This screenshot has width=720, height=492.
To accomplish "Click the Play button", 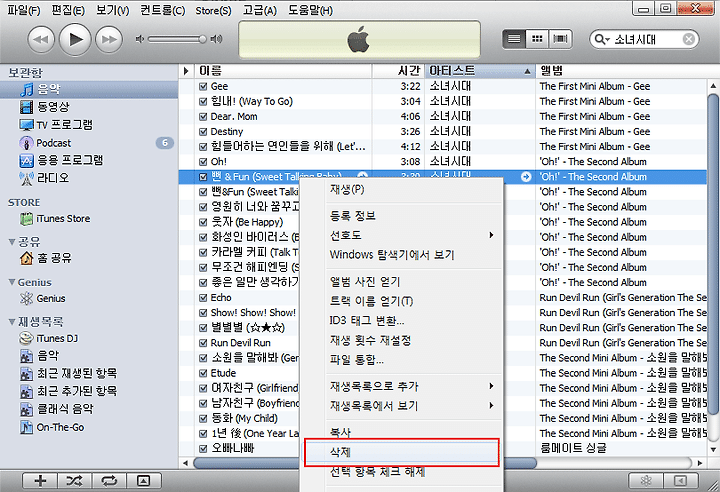I will point(75,40).
